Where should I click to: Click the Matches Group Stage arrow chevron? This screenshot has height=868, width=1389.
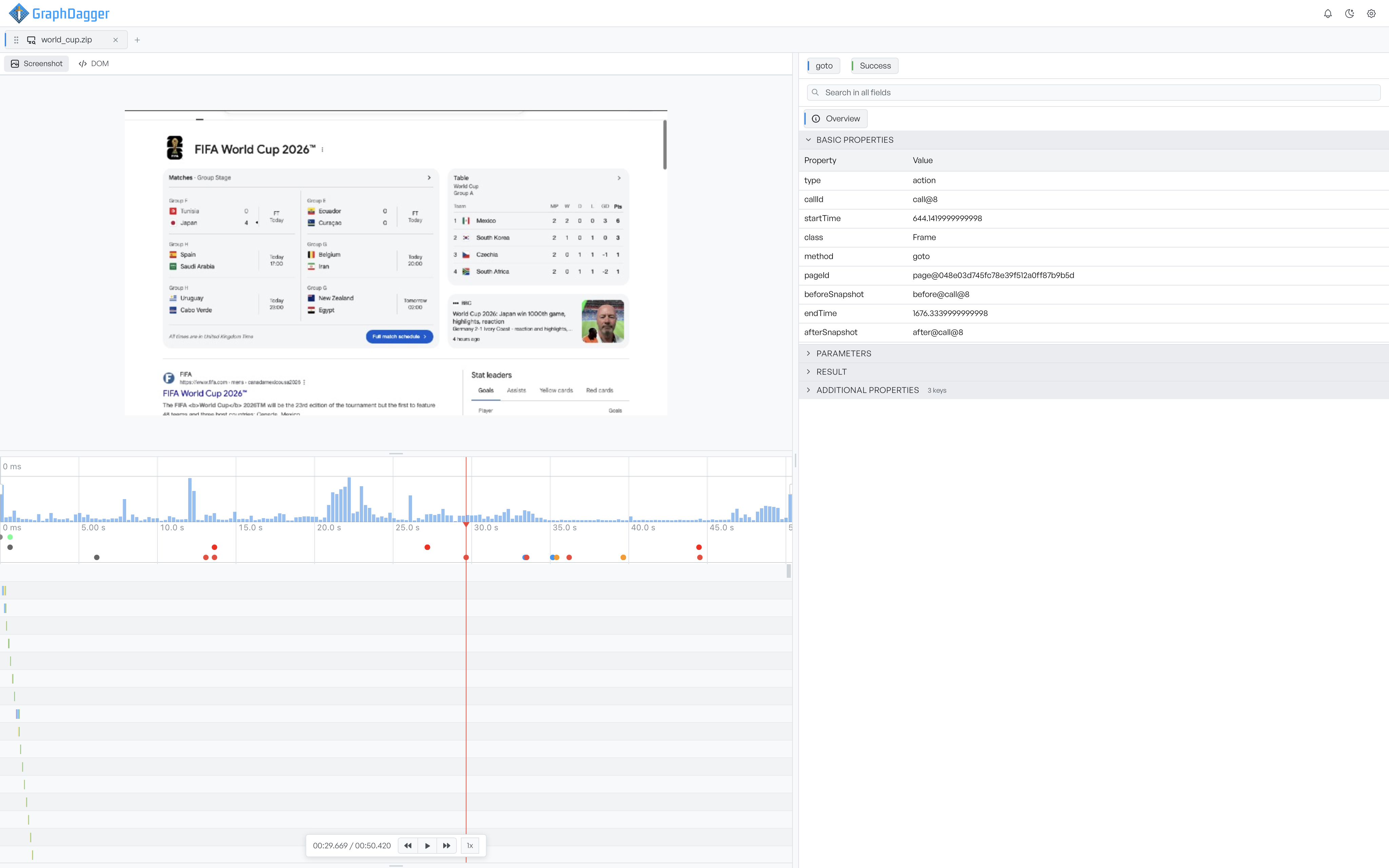coord(429,178)
